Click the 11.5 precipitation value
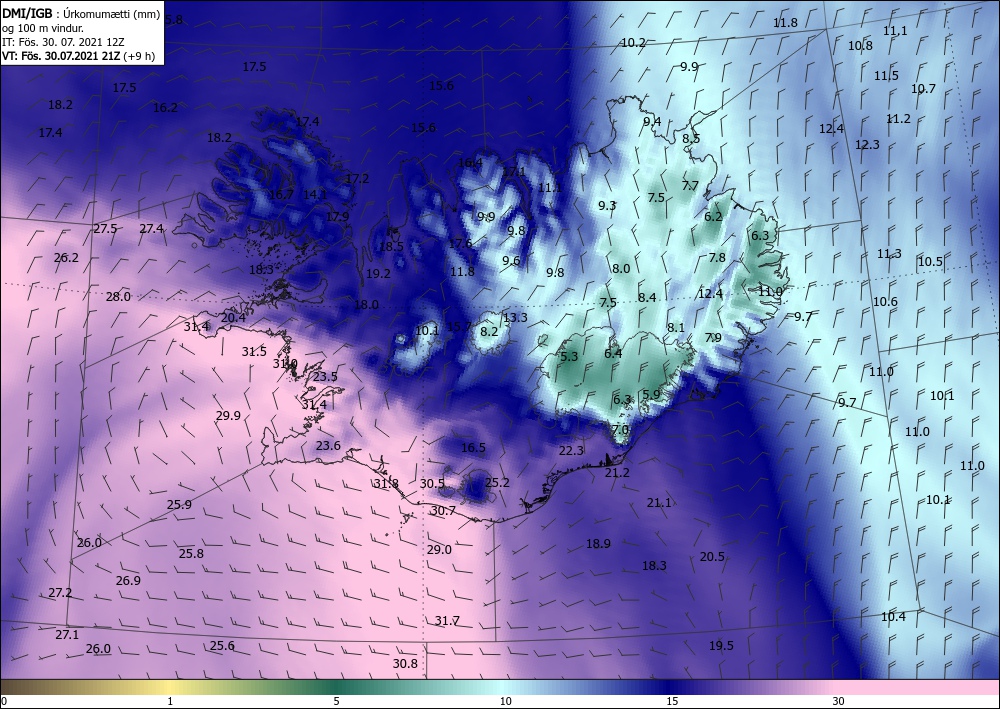The width and height of the screenshot is (1000, 709). point(886,75)
